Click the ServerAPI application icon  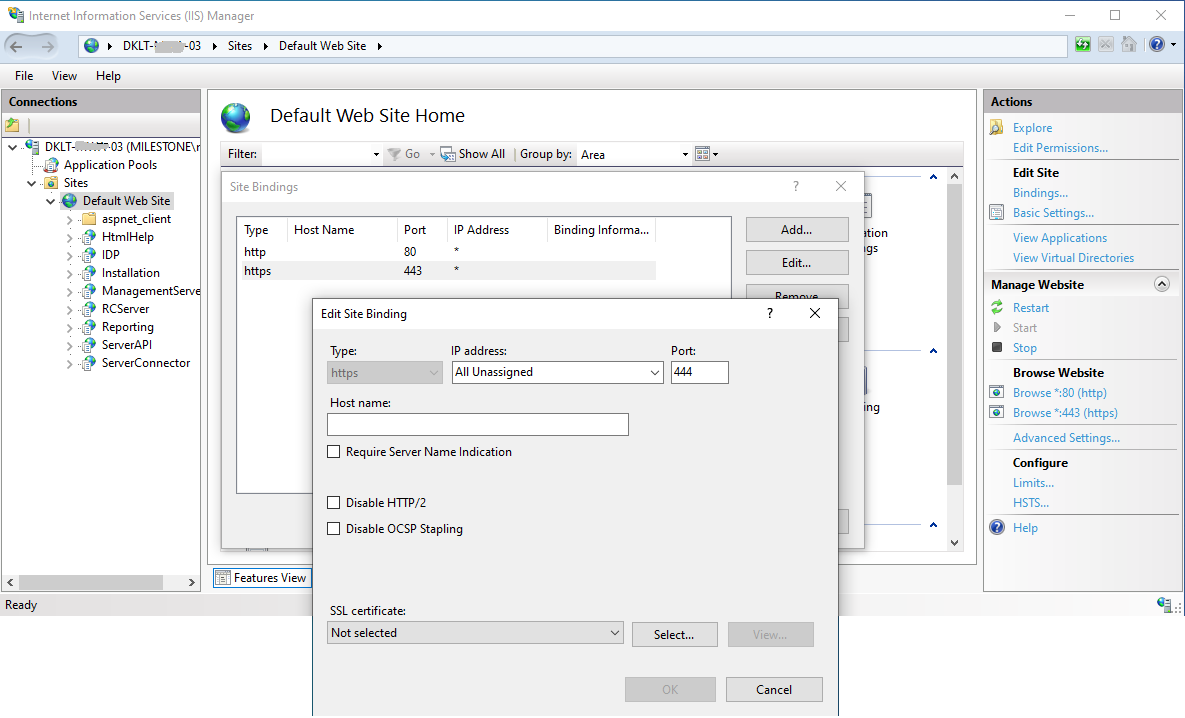(x=88, y=345)
